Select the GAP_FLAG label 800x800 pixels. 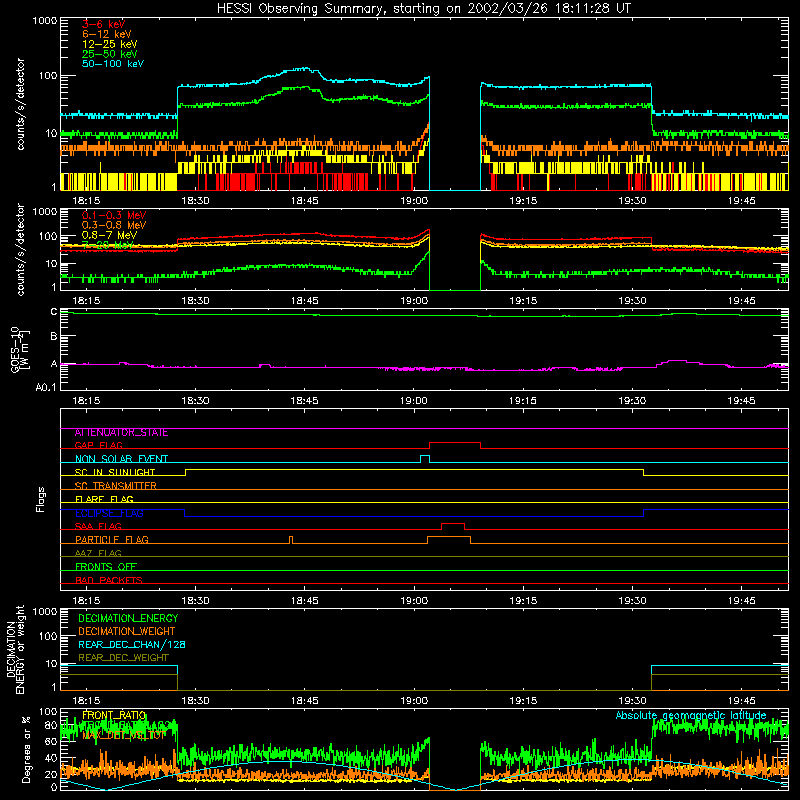pyautogui.click(x=98, y=445)
